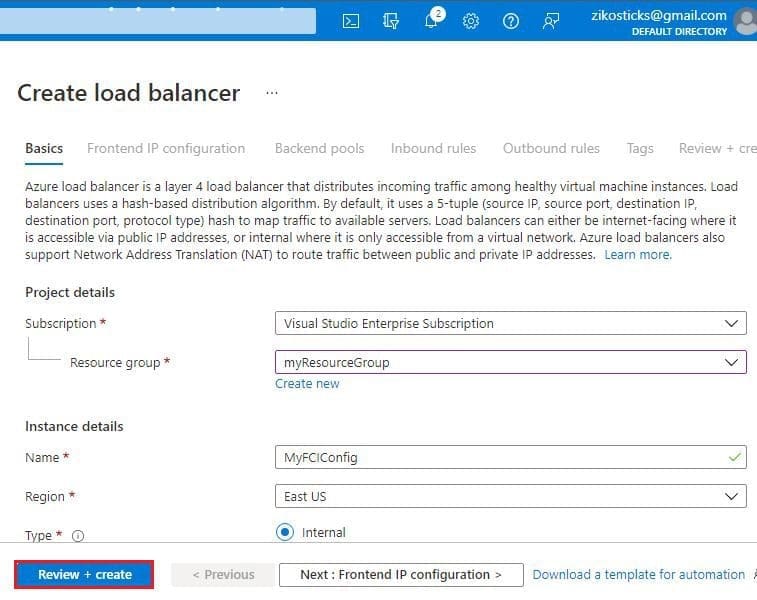757x600 pixels.
Task: Click Next : Frontend IP configuration button
Action: [401, 574]
